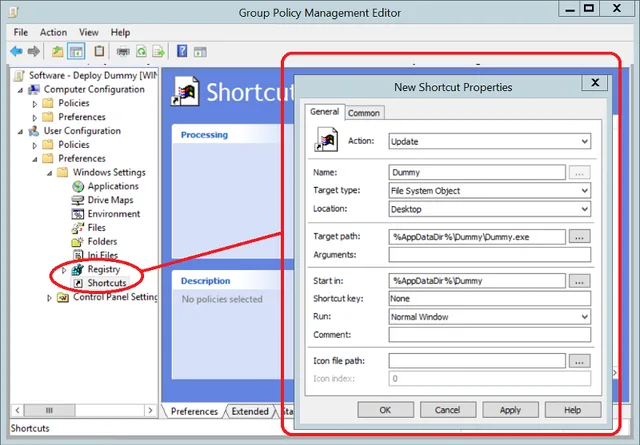Switch to the Common tab
640x445 pixels.
pyautogui.click(x=364, y=113)
